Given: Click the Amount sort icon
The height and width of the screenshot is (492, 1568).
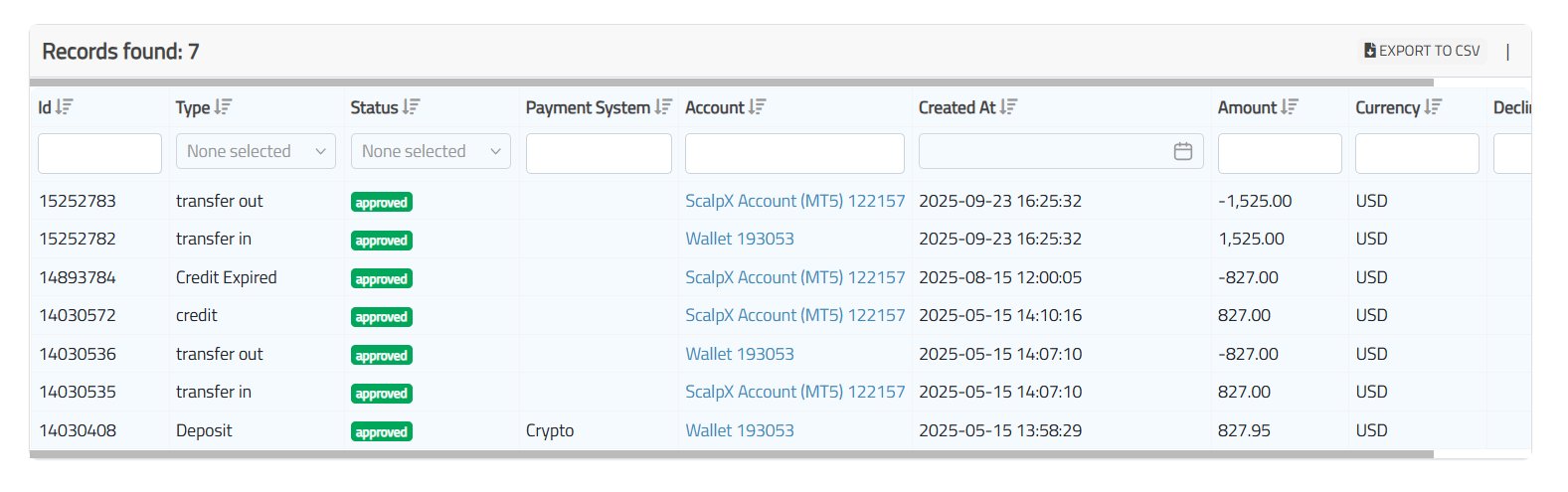Looking at the screenshot, I should (x=1291, y=107).
